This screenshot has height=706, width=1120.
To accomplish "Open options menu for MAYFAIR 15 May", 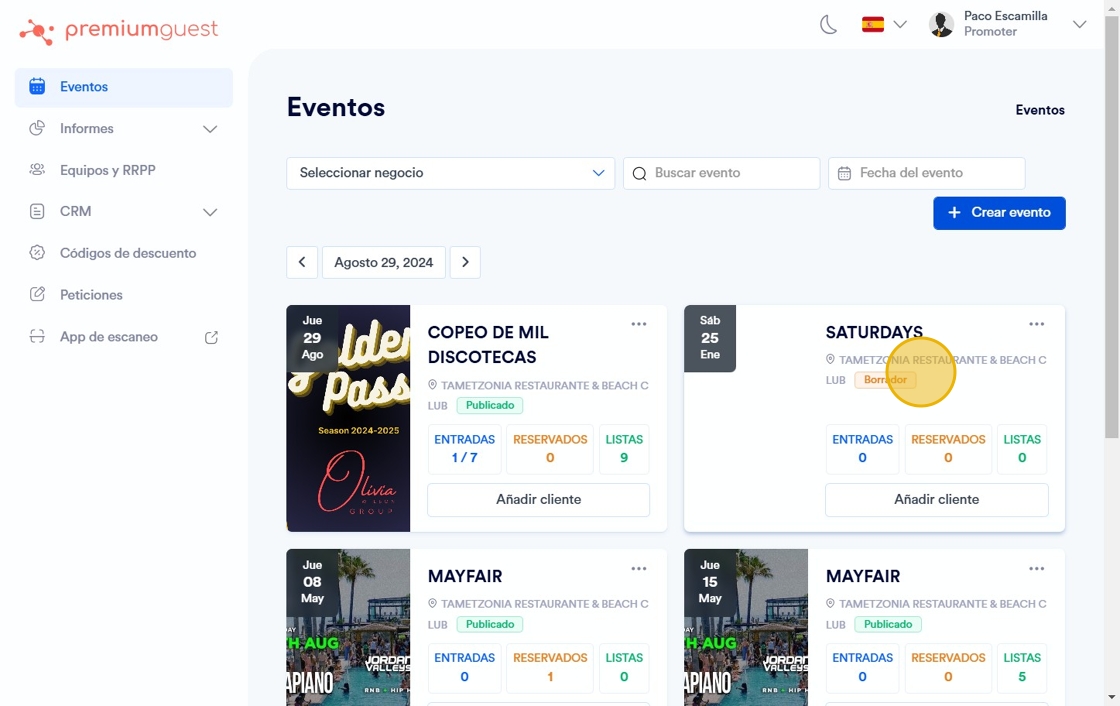I will point(1036,569).
